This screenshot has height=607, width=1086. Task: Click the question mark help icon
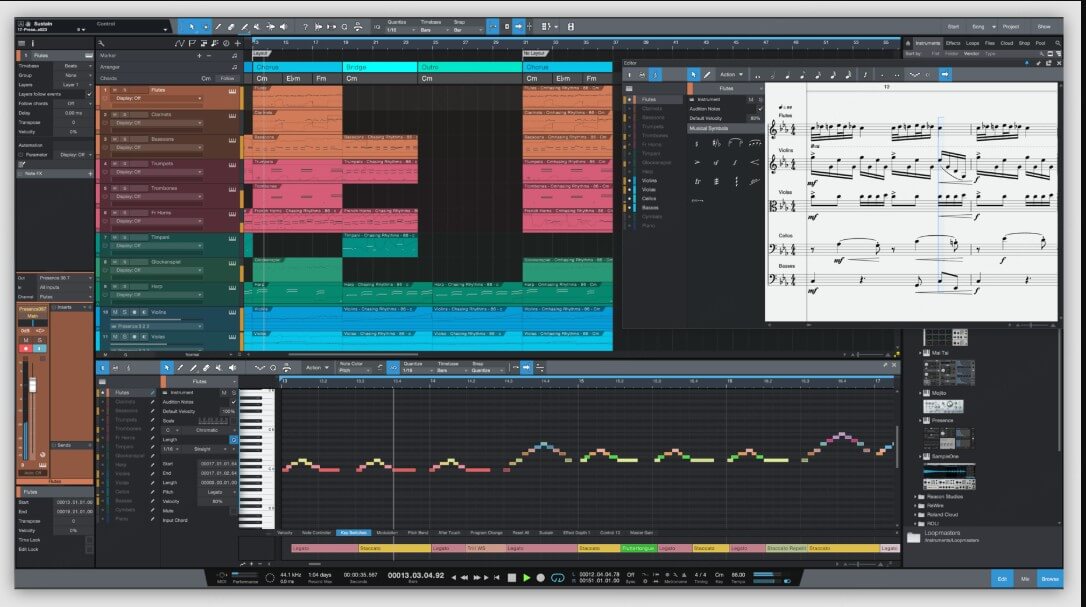(x=305, y=27)
